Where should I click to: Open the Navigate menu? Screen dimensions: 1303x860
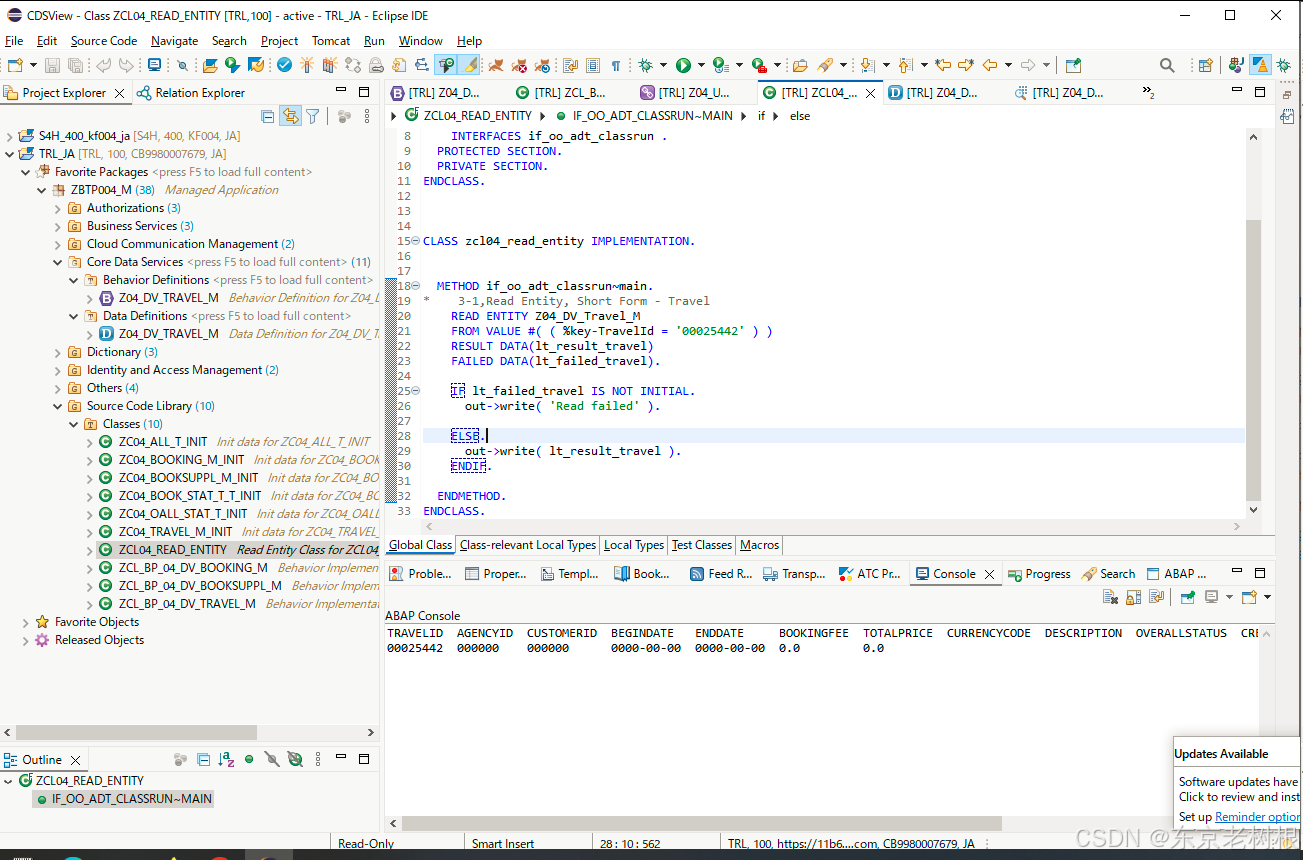point(175,41)
